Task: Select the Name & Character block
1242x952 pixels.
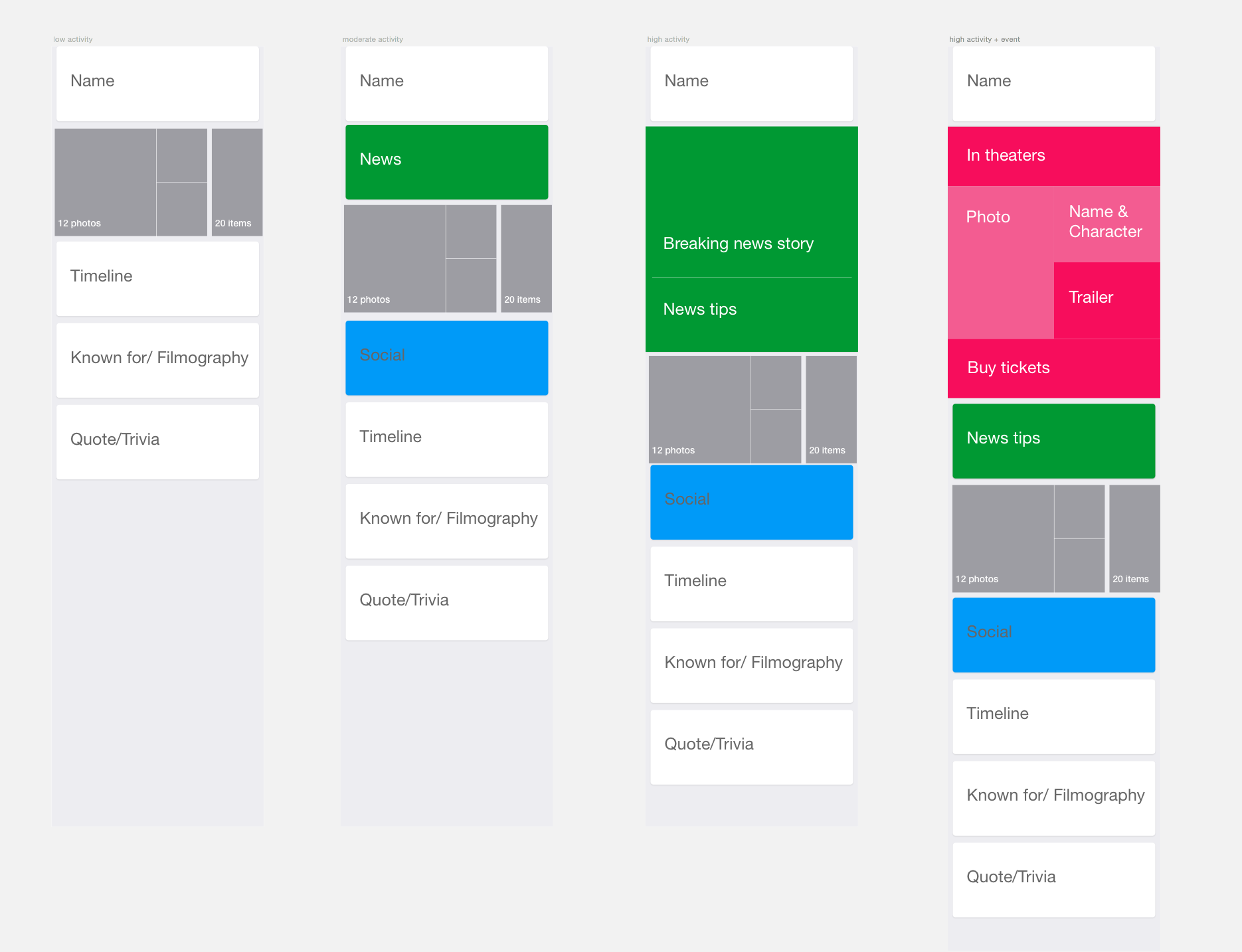Action: point(1107,224)
